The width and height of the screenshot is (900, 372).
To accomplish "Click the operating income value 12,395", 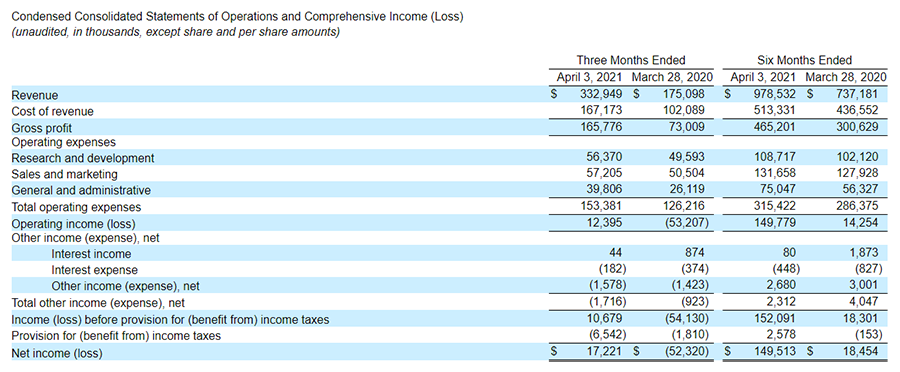I will click(x=604, y=222).
